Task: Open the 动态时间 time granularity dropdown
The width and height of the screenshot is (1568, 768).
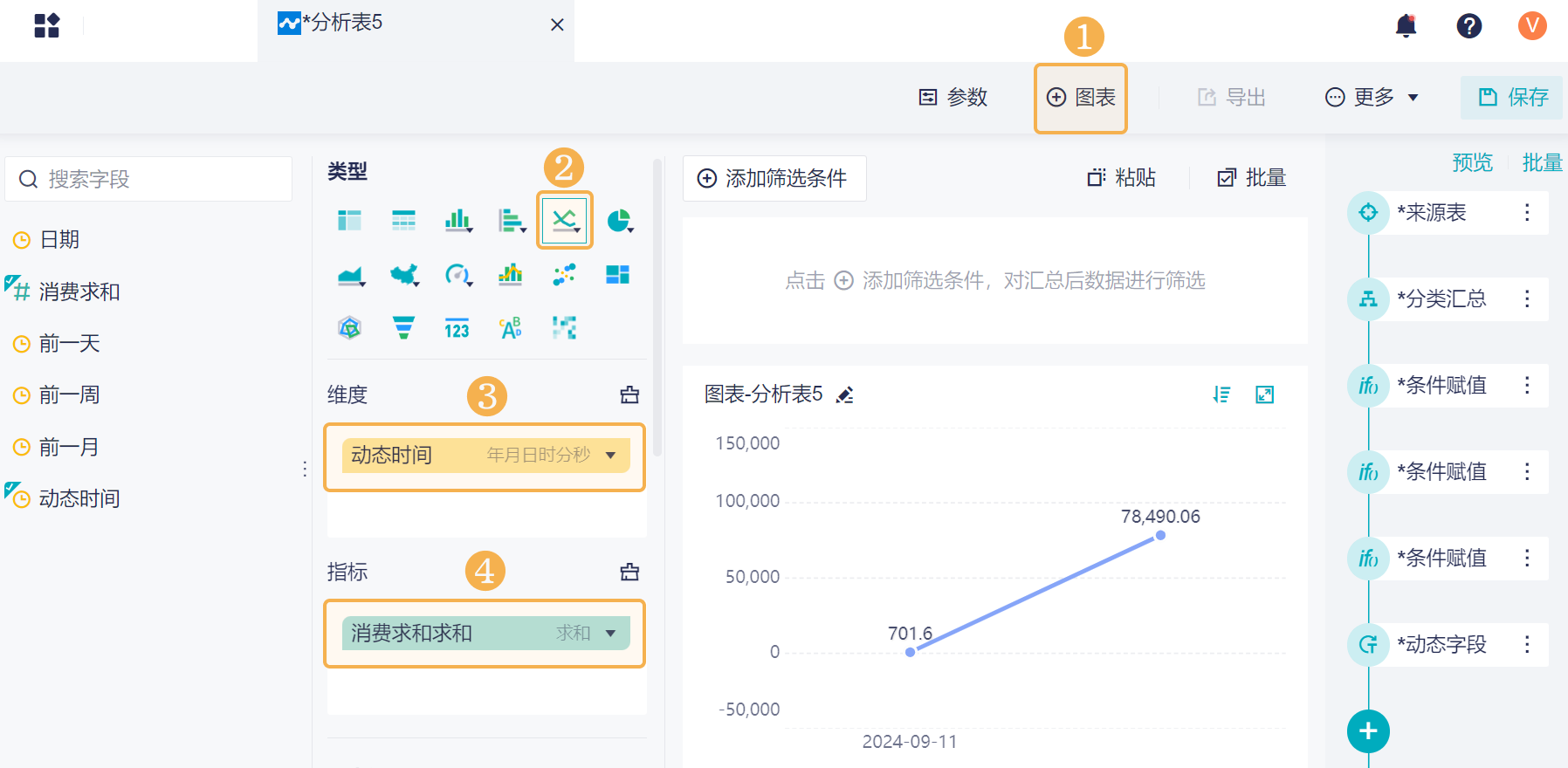Action: click(610, 456)
